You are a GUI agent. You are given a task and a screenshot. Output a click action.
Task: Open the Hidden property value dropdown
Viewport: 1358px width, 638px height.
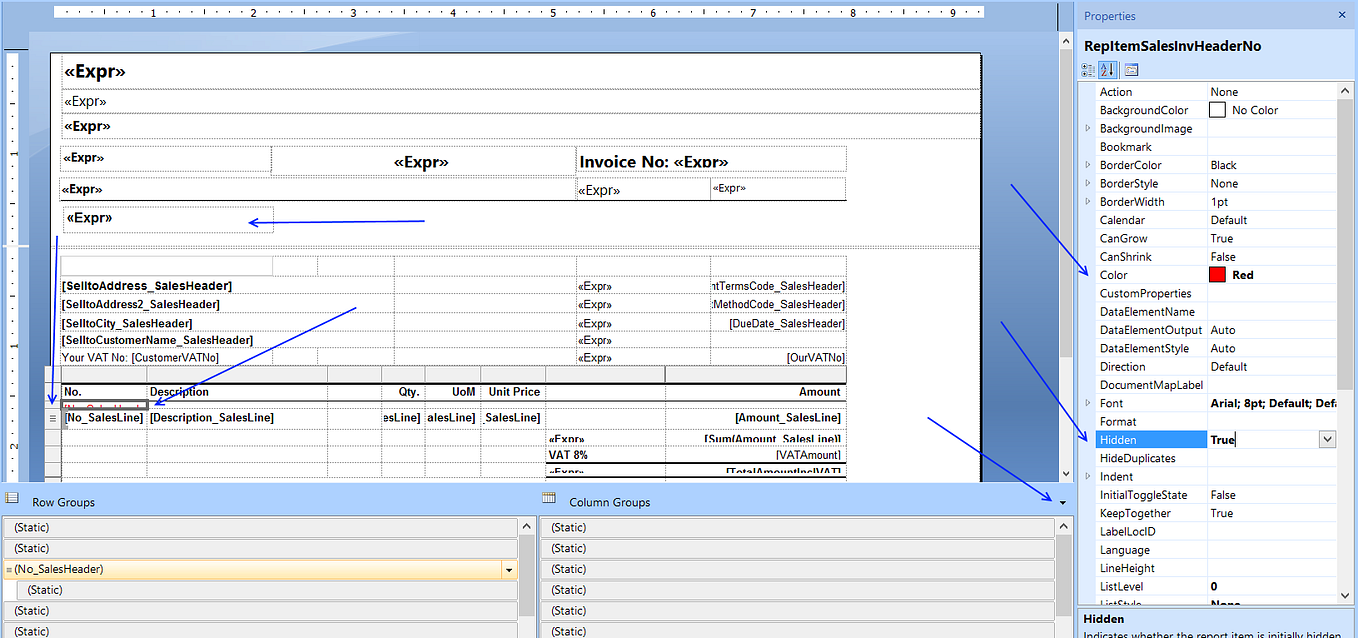1327,439
